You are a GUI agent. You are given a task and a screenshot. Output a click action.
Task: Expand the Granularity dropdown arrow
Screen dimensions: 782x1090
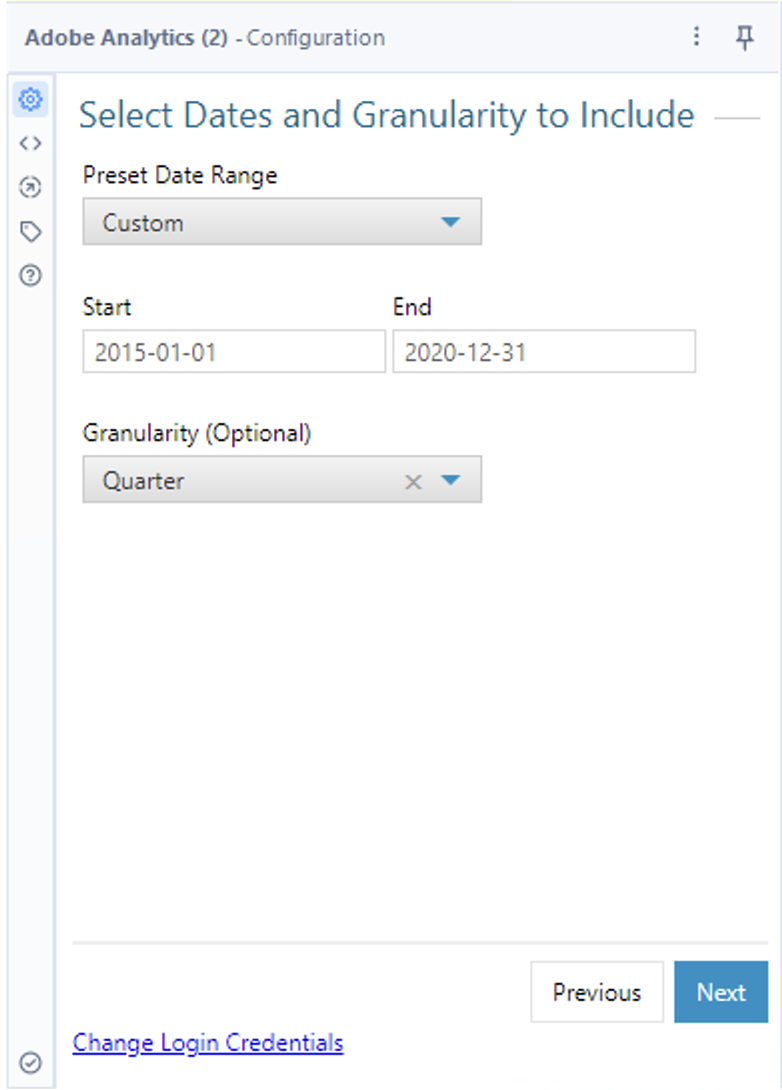[451, 480]
